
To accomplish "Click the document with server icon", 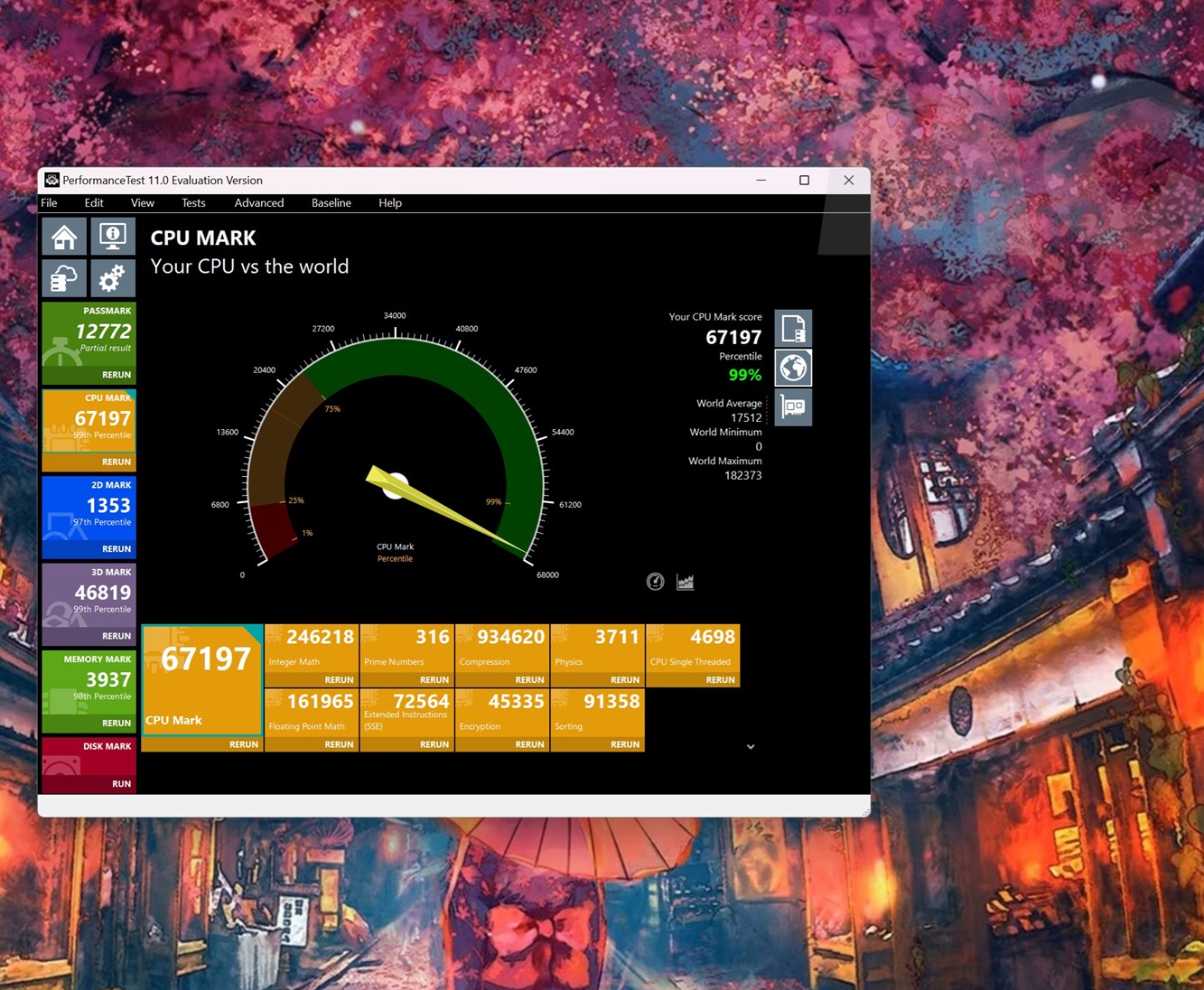I will click(x=793, y=329).
